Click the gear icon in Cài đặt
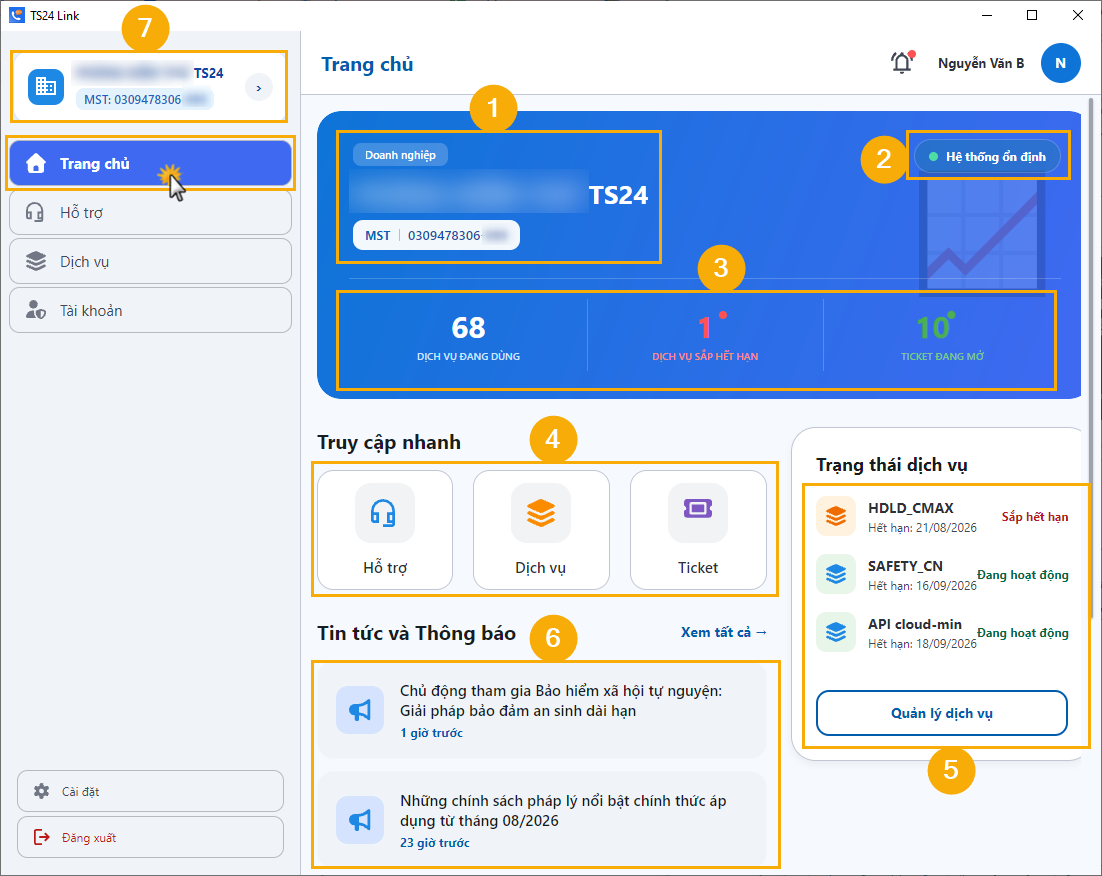 (x=41, y=791)
